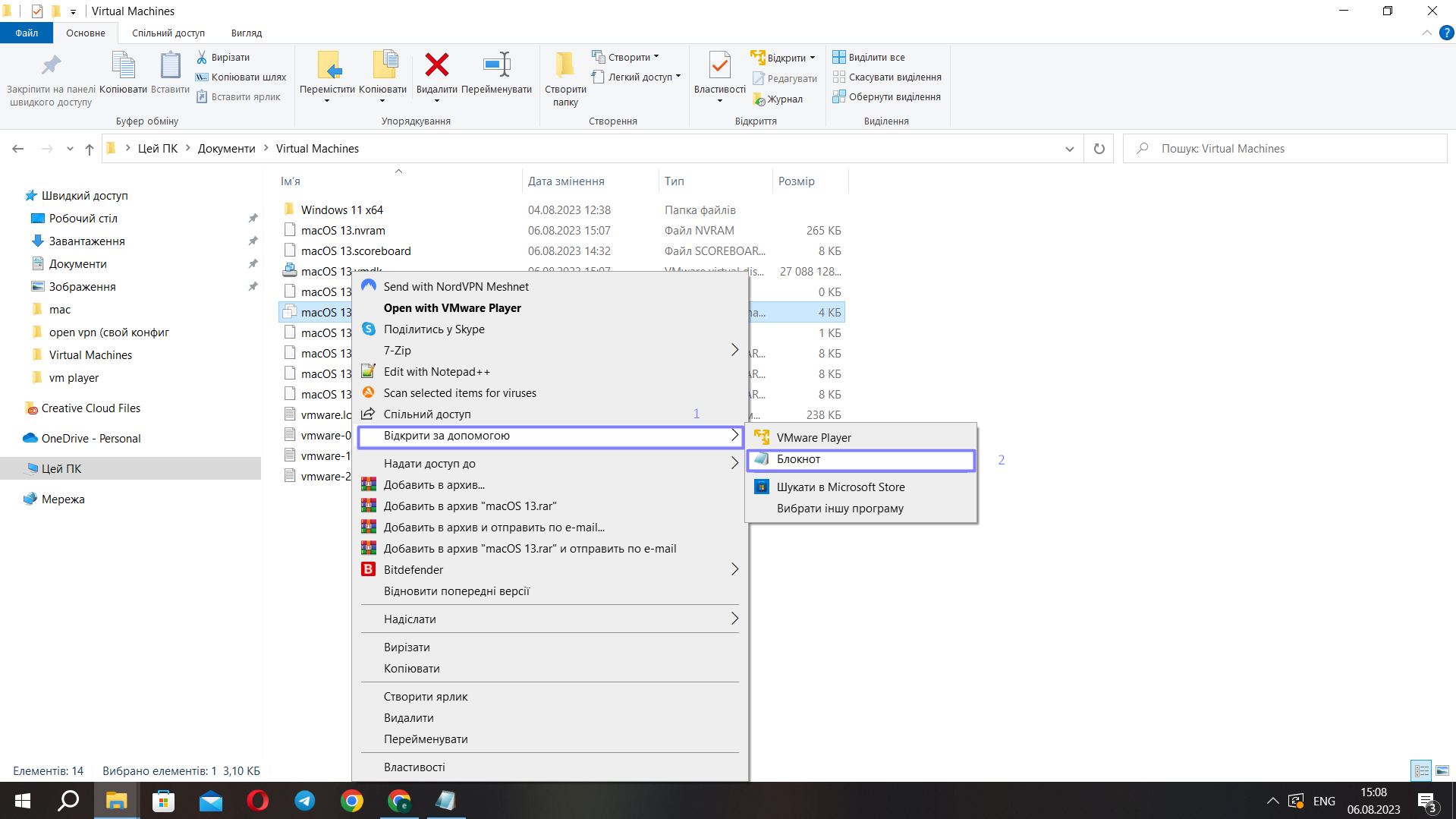
Task: Click Виділити все select all icon
Action: [x=839, y=57]
